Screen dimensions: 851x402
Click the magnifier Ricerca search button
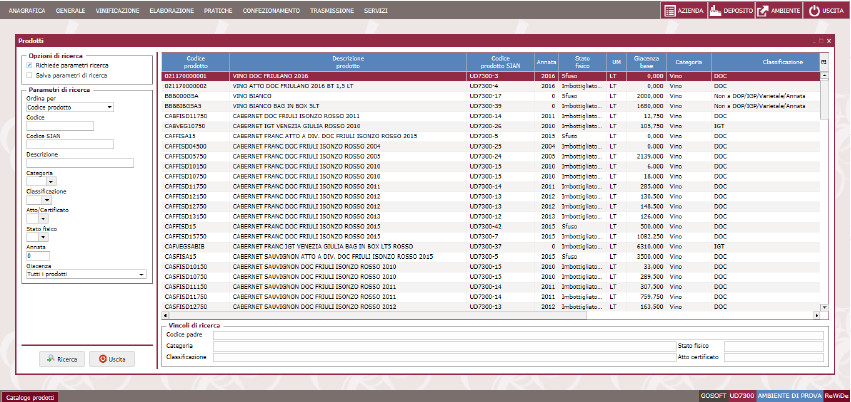[62, 358]
